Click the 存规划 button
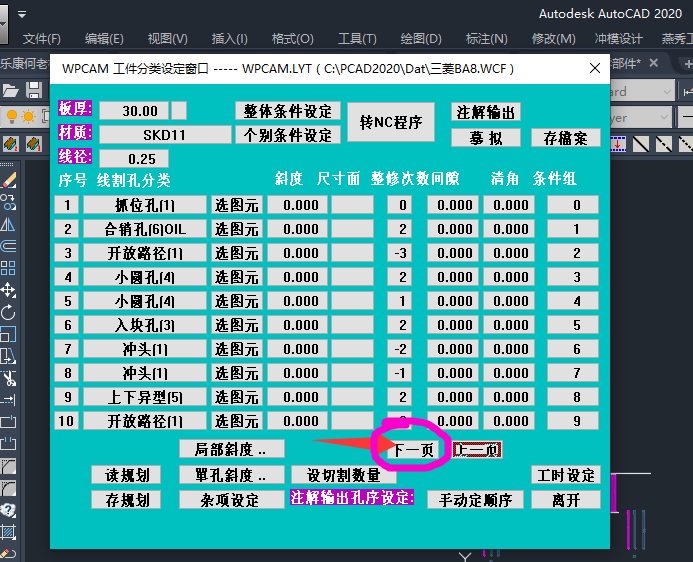The image size is (693, 562). point(126,500)
